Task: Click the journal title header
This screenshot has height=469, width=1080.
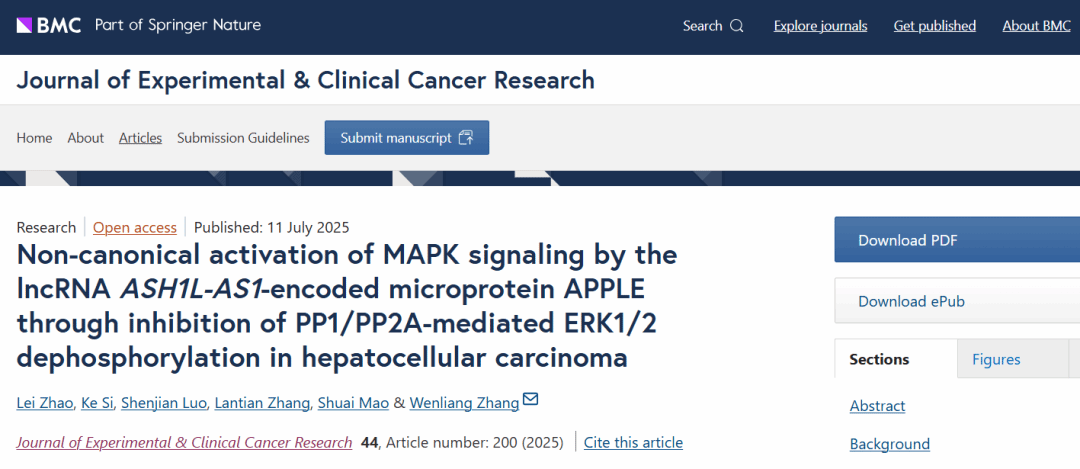Action: (x=306, y=80)
